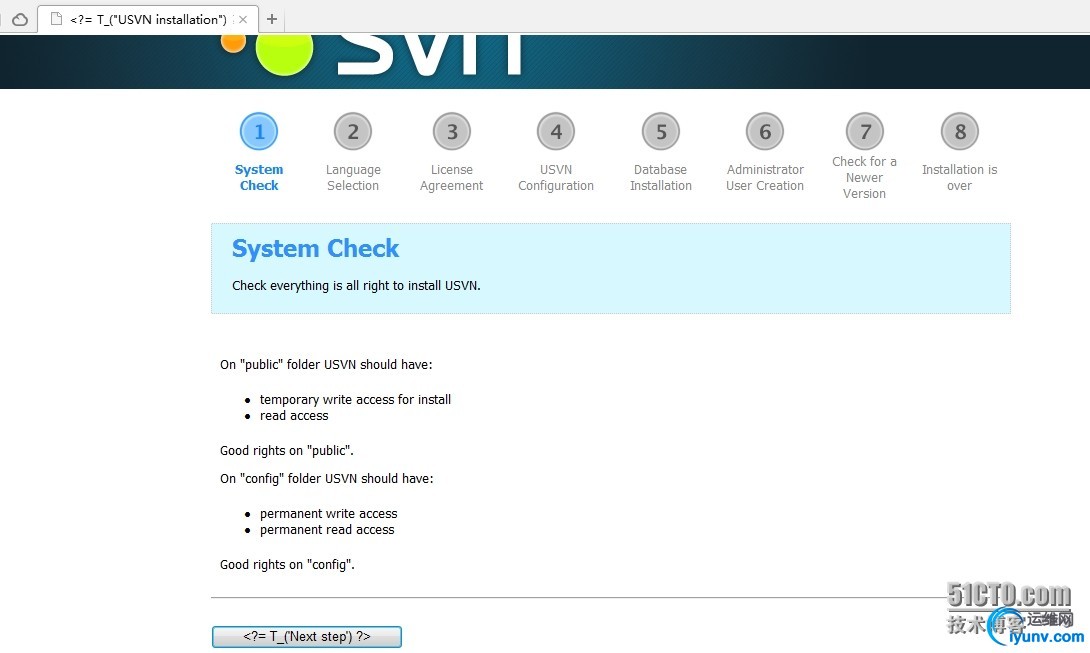This screenshot has width=1090, height=653.
Task: Click the step 7 newer version circle
Action: point(865,131)
